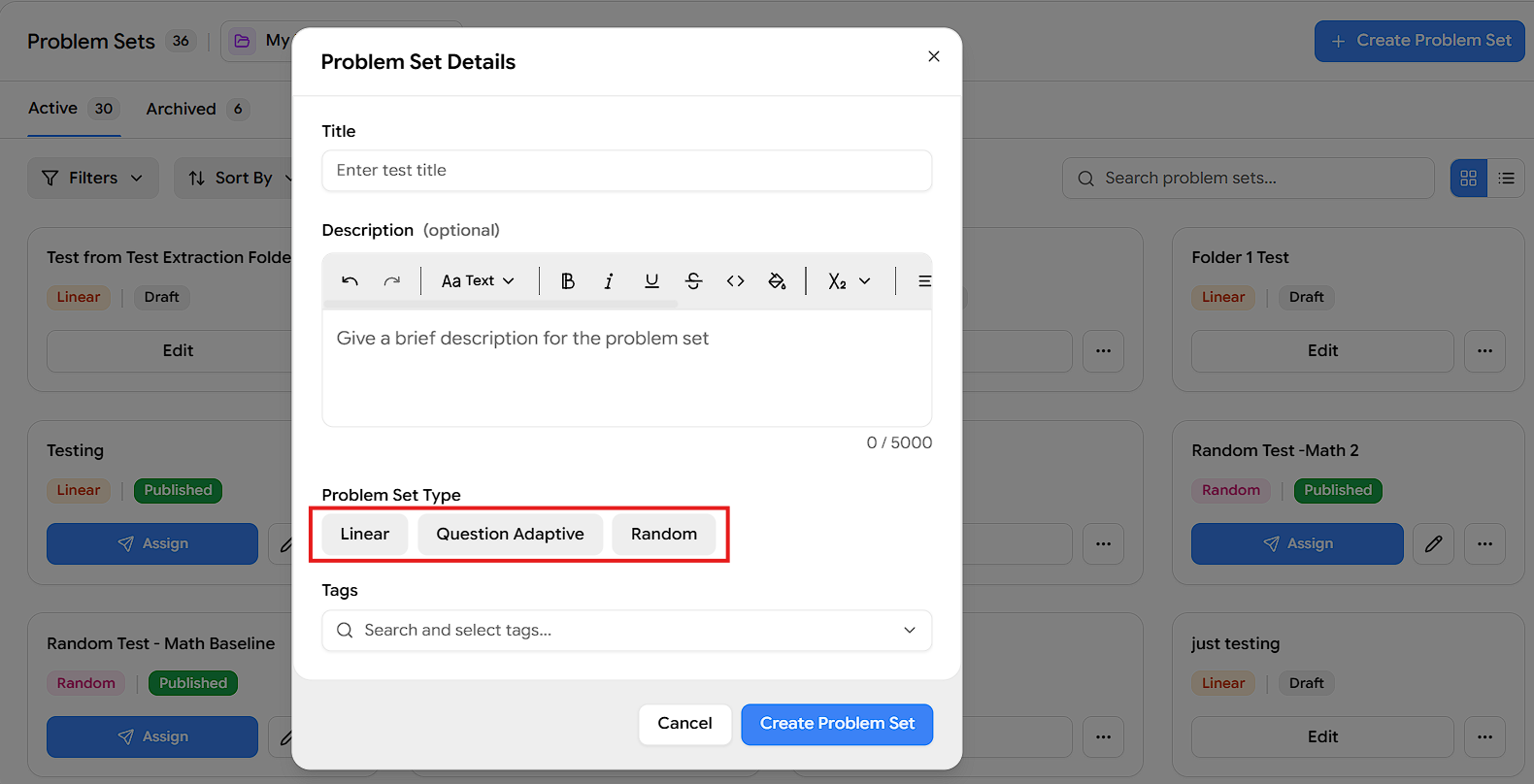Screen dimensions: 1534x784
Task: Choose Question Adaptive problem set type
Action: click(510, 535)
